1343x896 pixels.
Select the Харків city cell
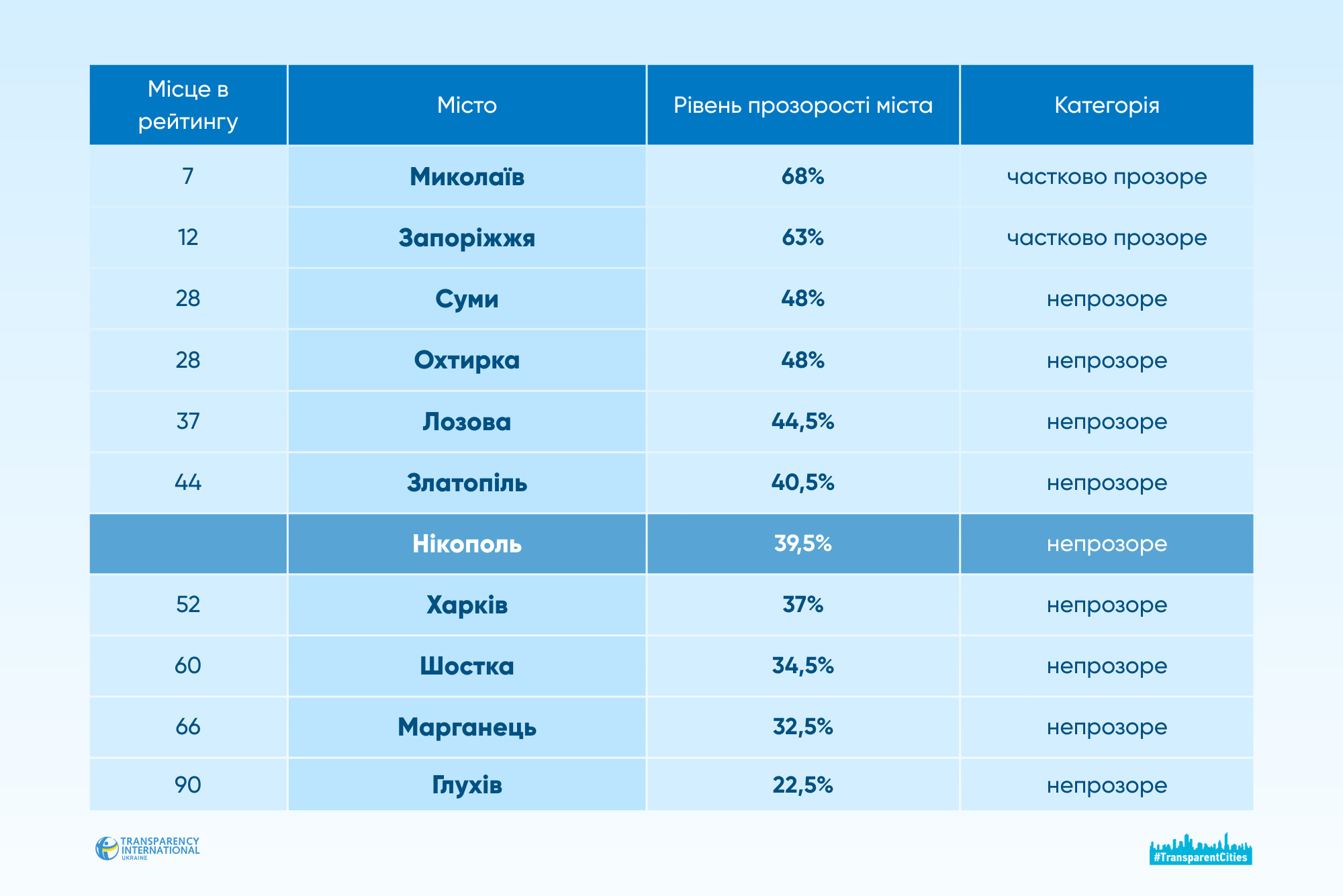pos(467,605)
